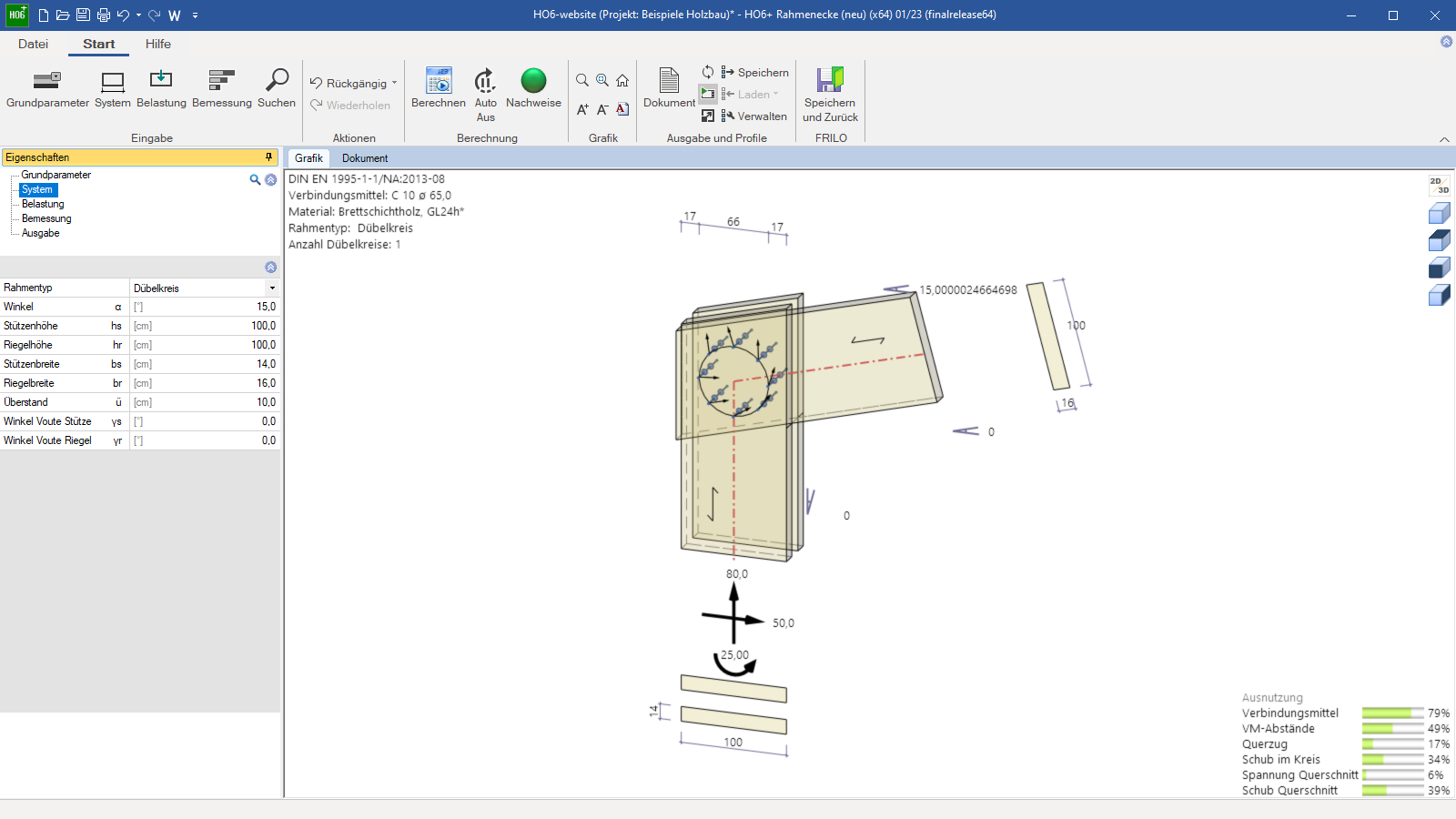
Task: Increase graphic font size (A+)
Action: [x=582, y=109]
